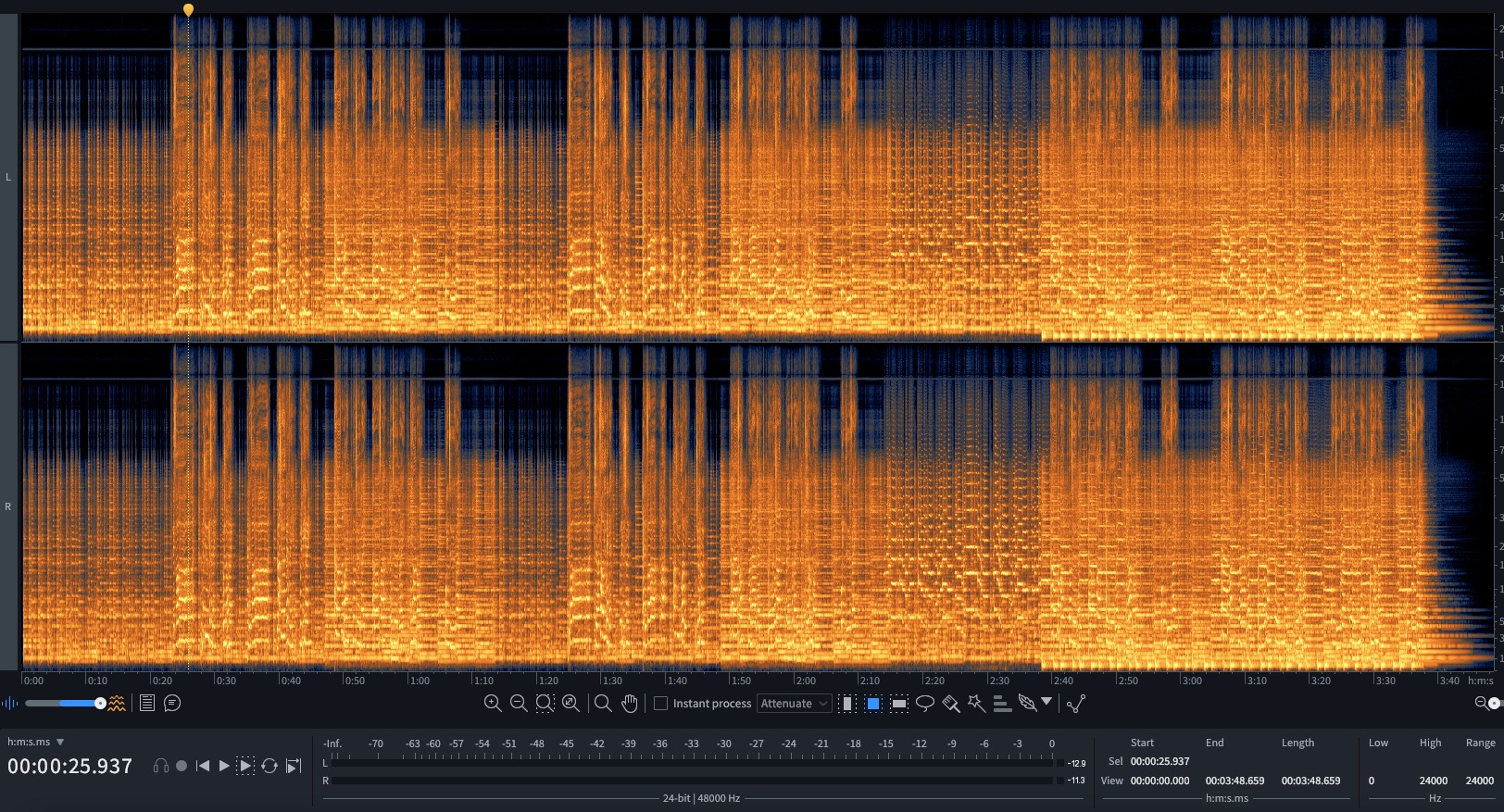Open the comments speech bubble icon

(x=172, y=704)
